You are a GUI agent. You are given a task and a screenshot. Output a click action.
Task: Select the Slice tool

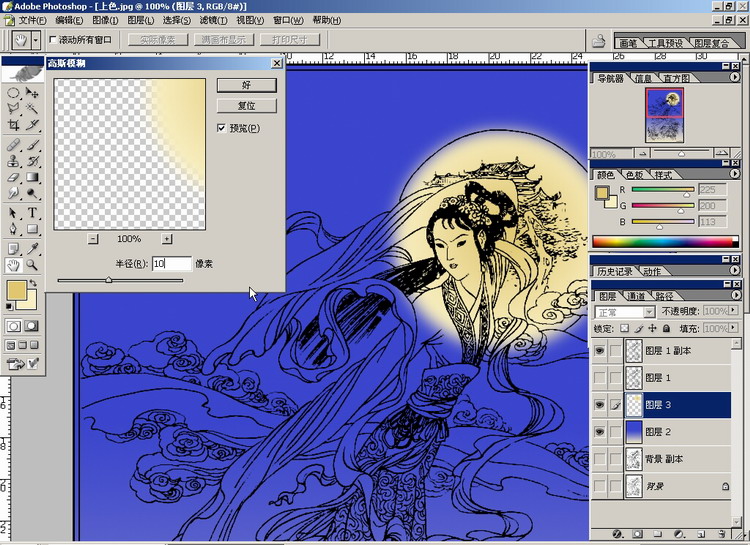click(32, 125)
